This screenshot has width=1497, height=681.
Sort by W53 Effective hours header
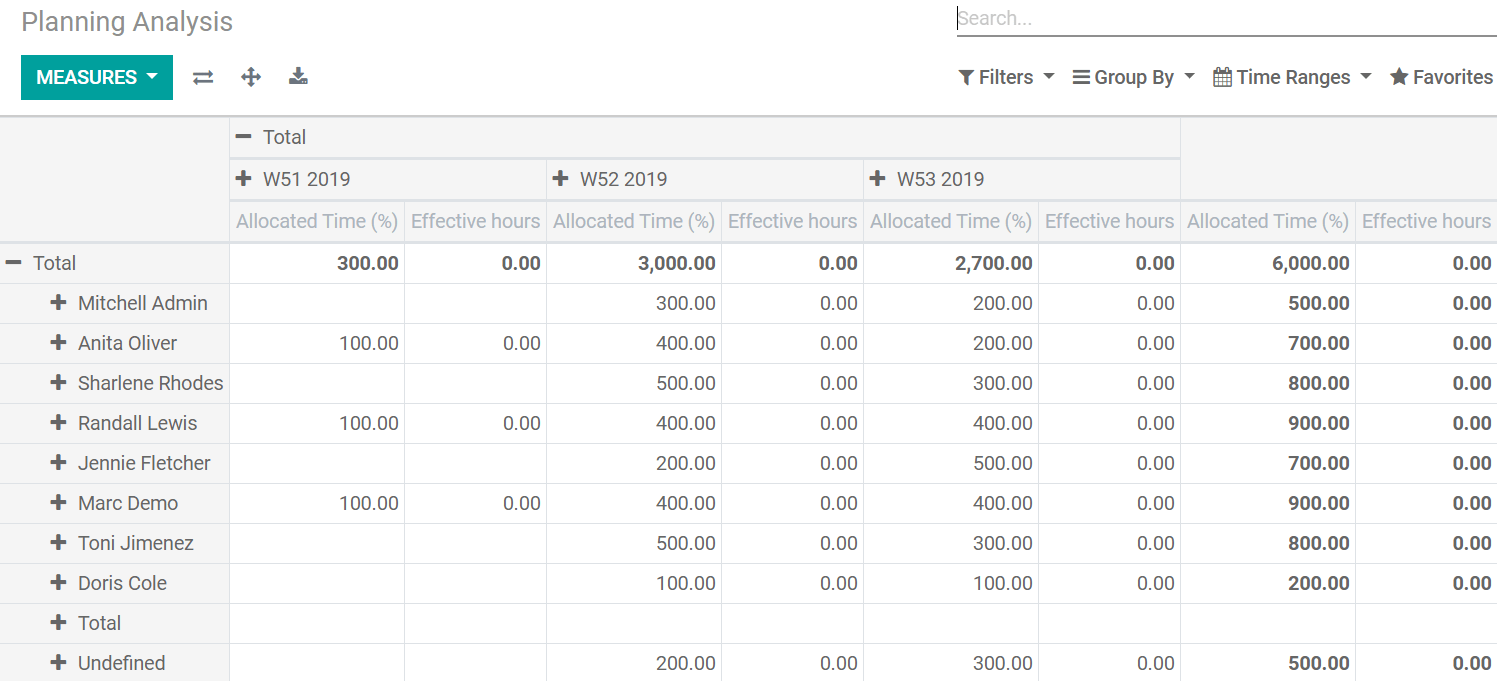pyautogui.click(x=1110, y=222)
